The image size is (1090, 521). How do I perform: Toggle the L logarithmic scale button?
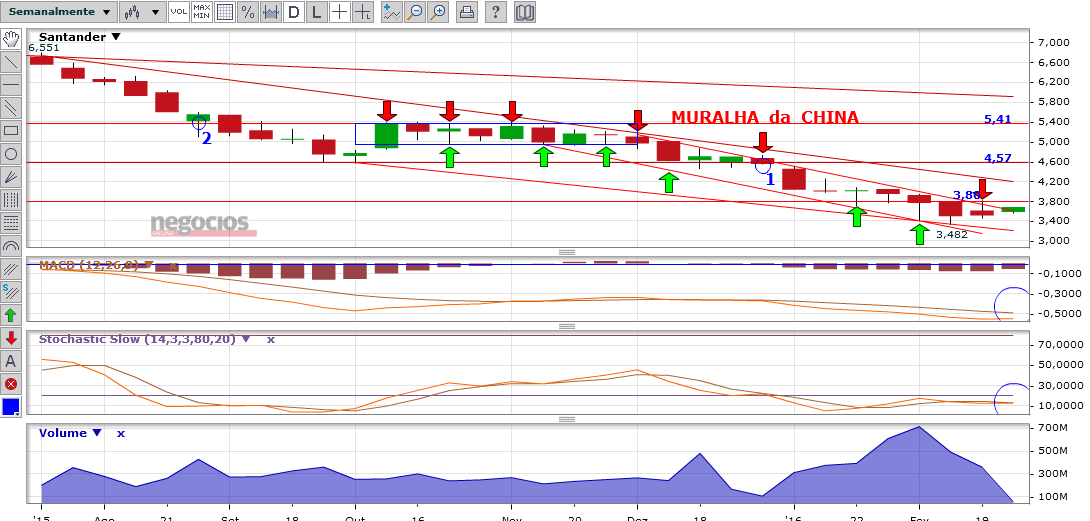click(317, 12)
